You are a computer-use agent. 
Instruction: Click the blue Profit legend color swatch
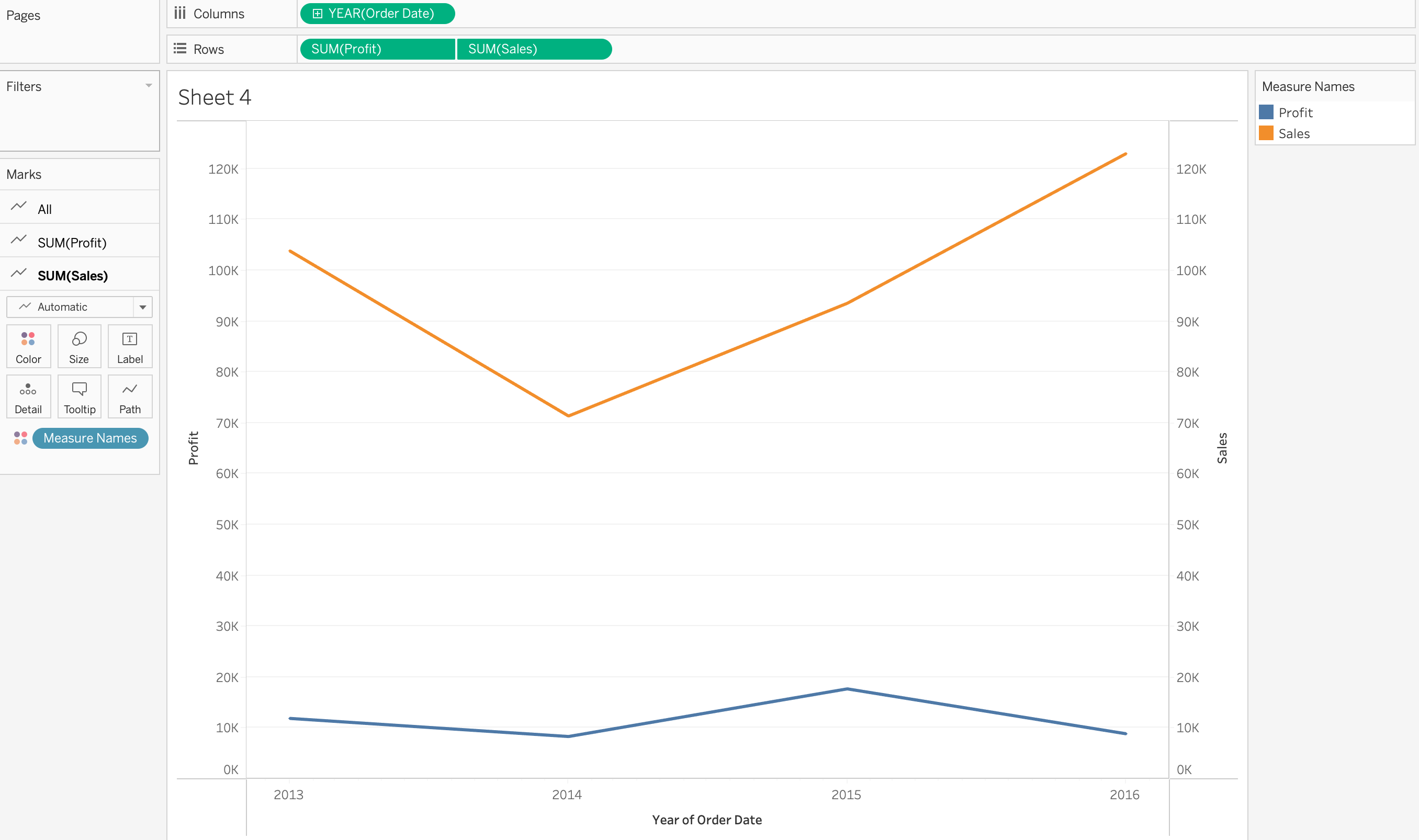[x=1266, y=112]
